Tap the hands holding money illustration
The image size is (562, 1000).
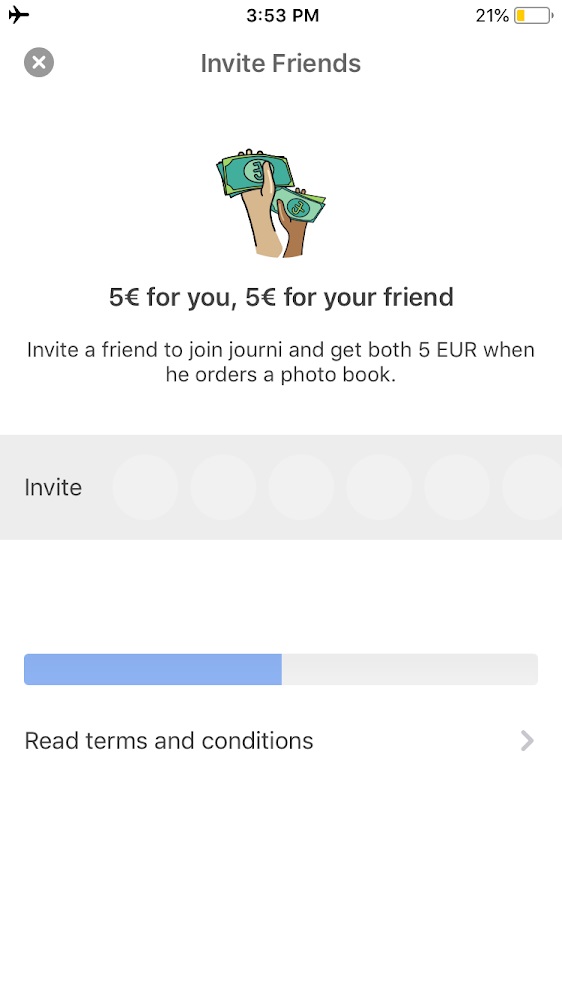(x=270, y=203)
